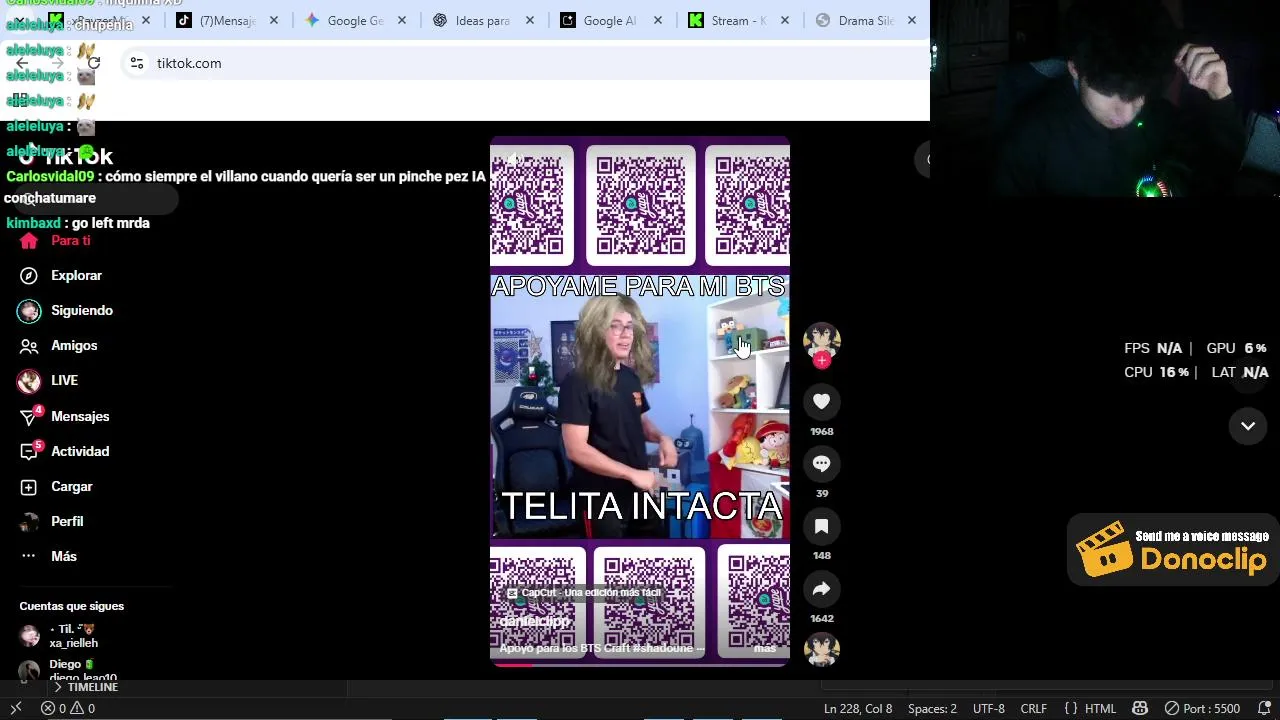Switch to the Ideas para tab
The width and height of the screenshot is (1280, 720).
tap(482, 21)
